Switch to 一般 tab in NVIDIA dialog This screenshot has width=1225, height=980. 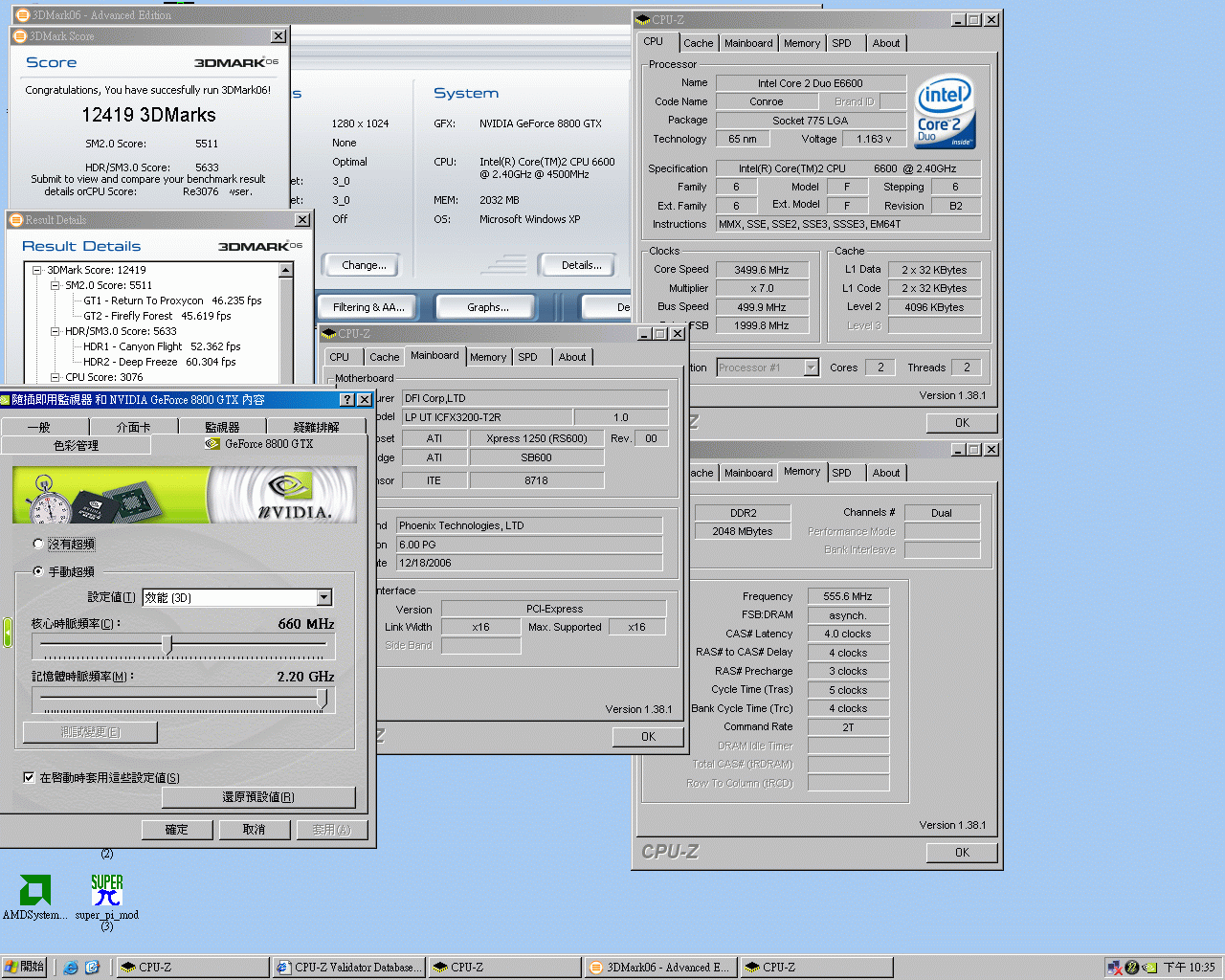[x=38, y=427]
